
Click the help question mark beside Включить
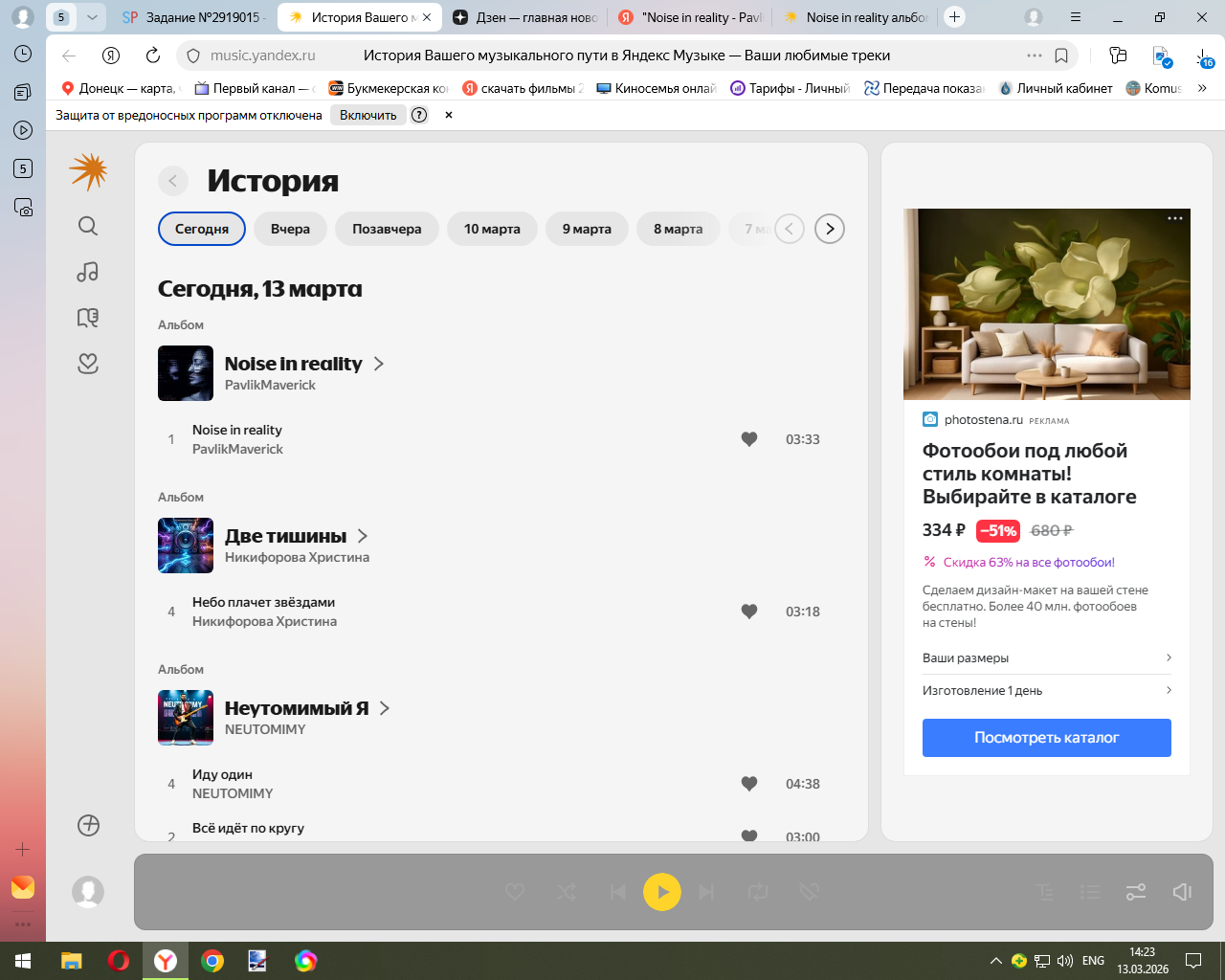point(419,115)
